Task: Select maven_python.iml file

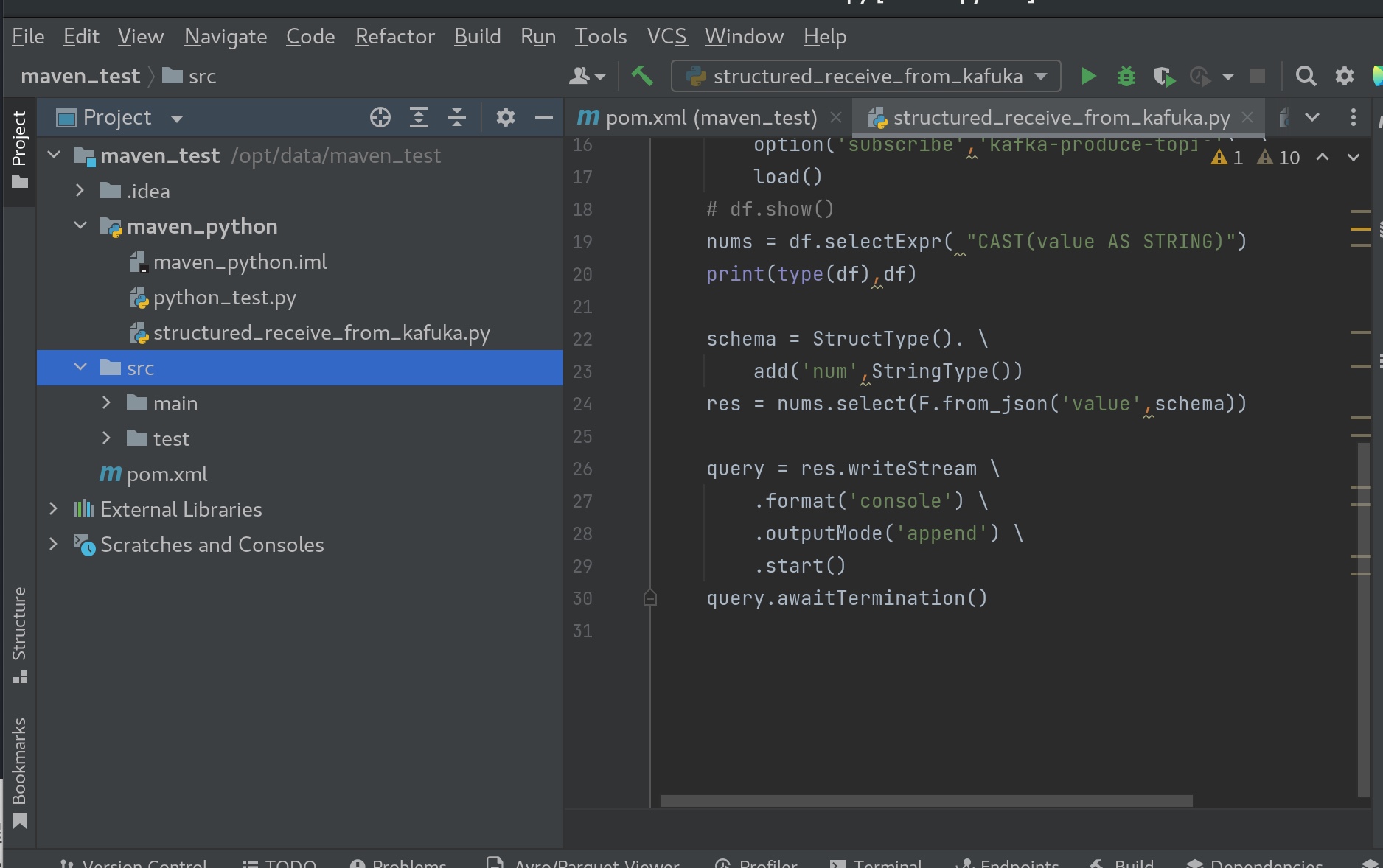Action: pyautogui.click(x=240, y=262)
